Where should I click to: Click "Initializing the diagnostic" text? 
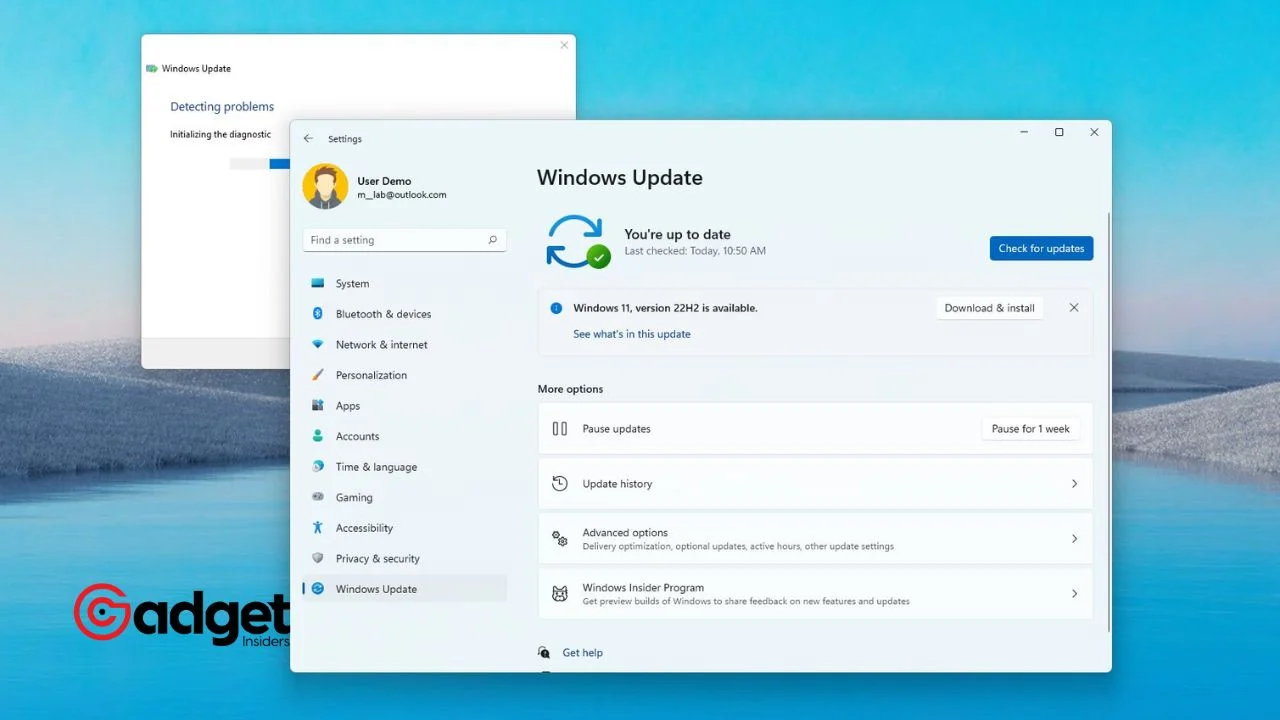220,134
